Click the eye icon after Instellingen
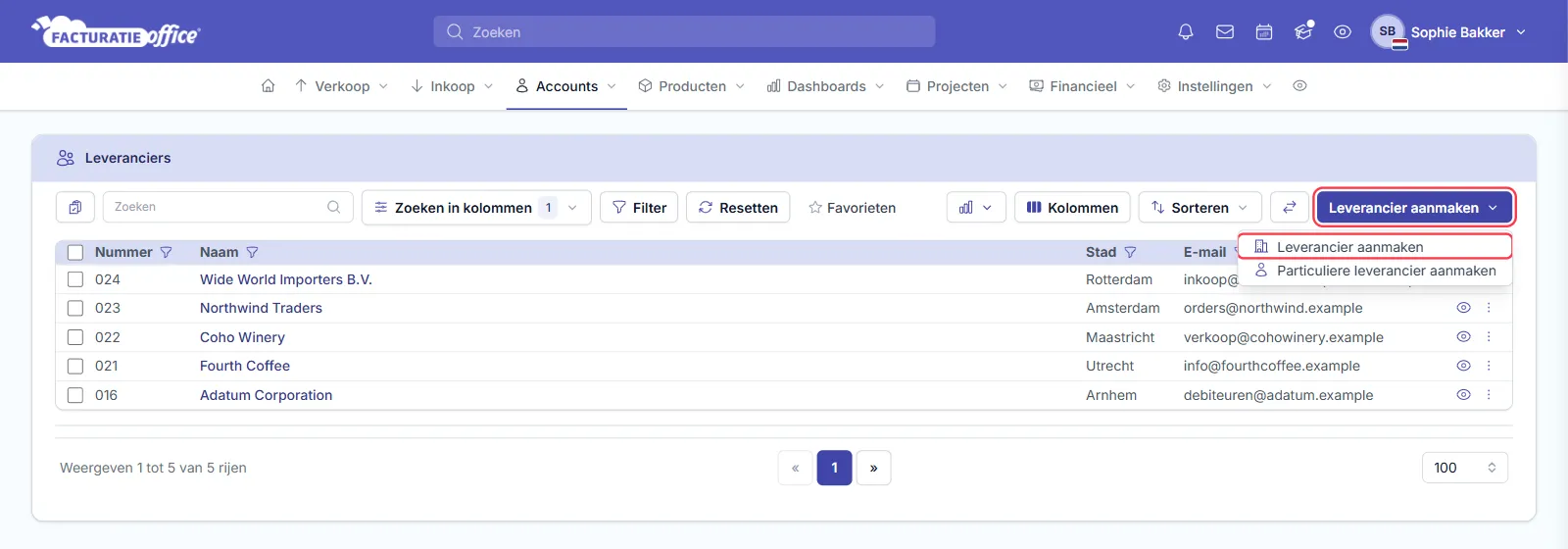 click(x=1299, y=86)
